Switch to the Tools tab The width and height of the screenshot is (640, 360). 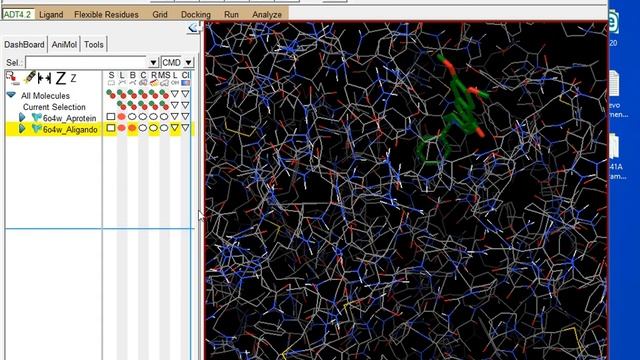[93, 44]
